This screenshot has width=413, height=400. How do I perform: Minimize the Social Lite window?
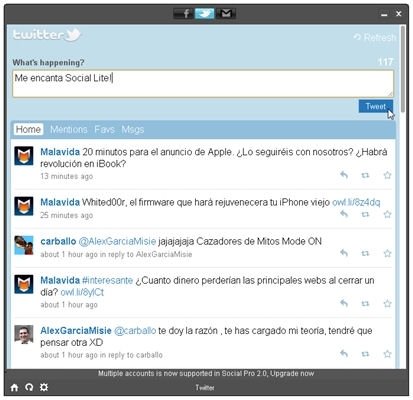384,14
